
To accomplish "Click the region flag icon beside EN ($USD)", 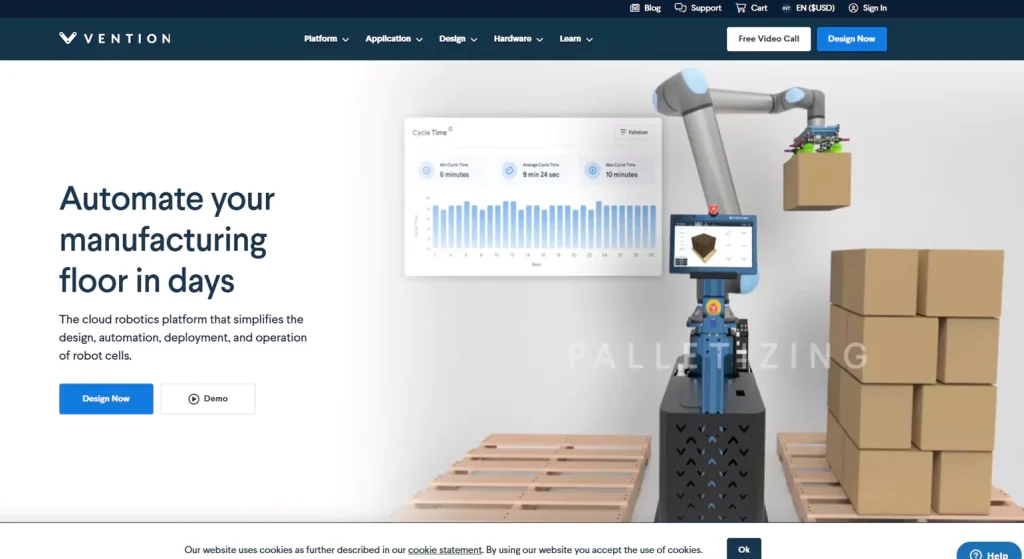I will click(786, 8).
